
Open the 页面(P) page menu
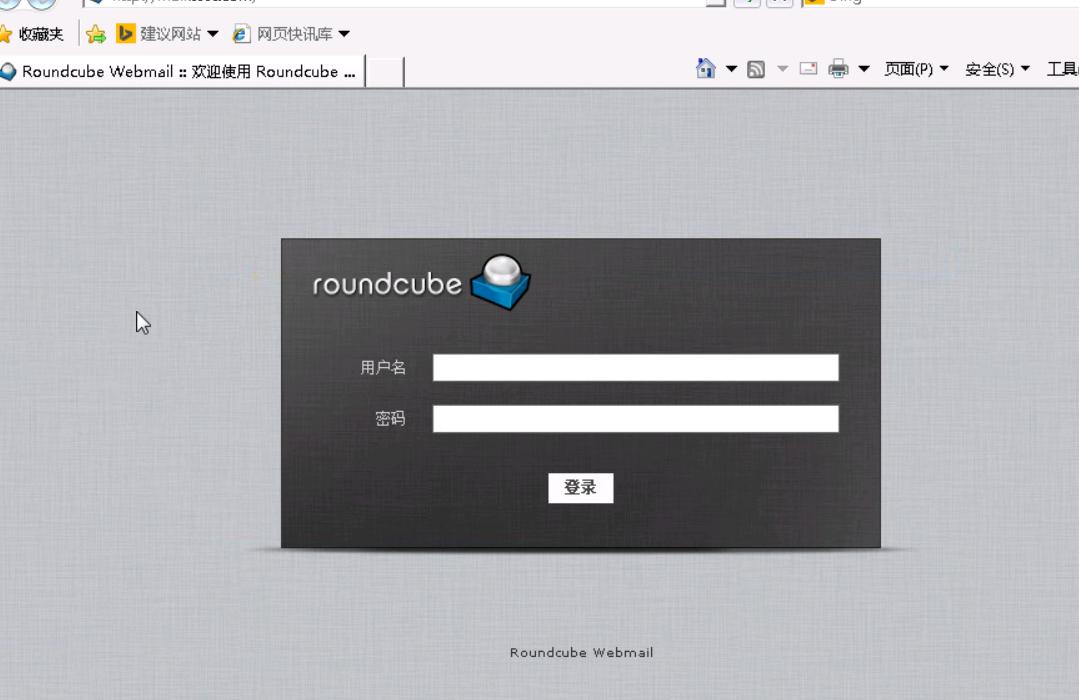(916, 69)
